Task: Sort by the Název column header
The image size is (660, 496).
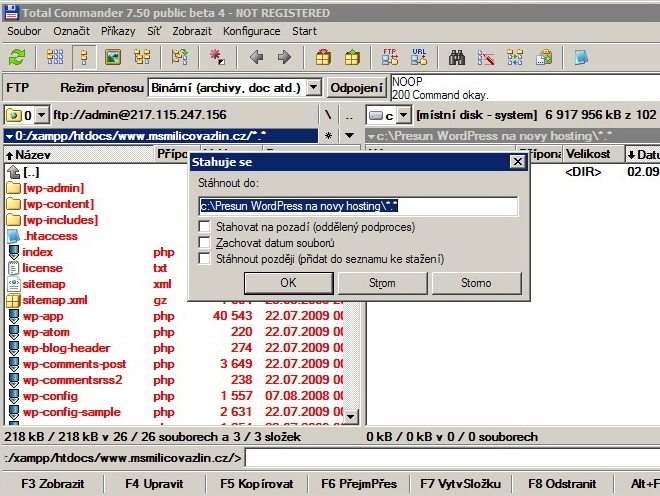Action: (79, 155)
